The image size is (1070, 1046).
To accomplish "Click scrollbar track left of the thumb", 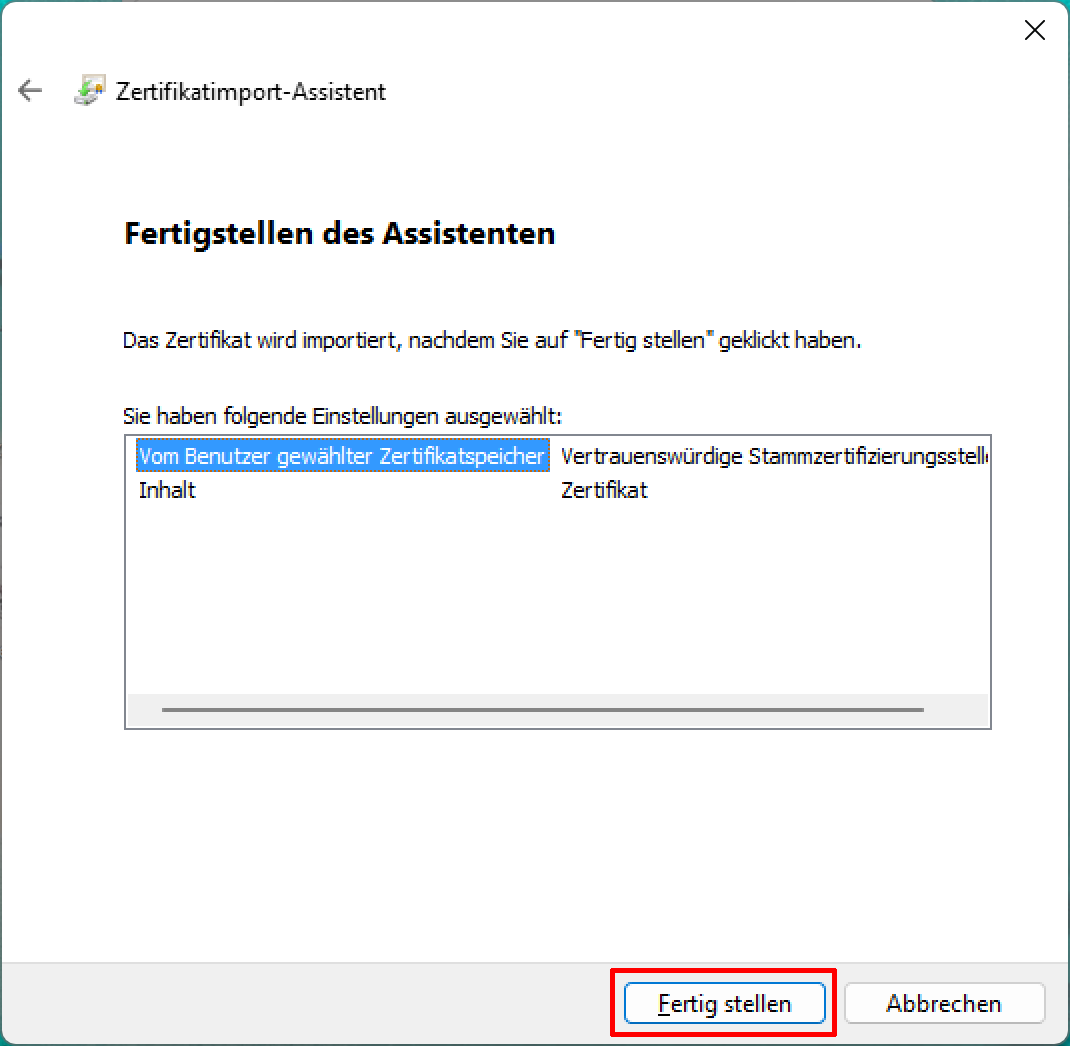I will pyautogui.click(x=145, y=710).
